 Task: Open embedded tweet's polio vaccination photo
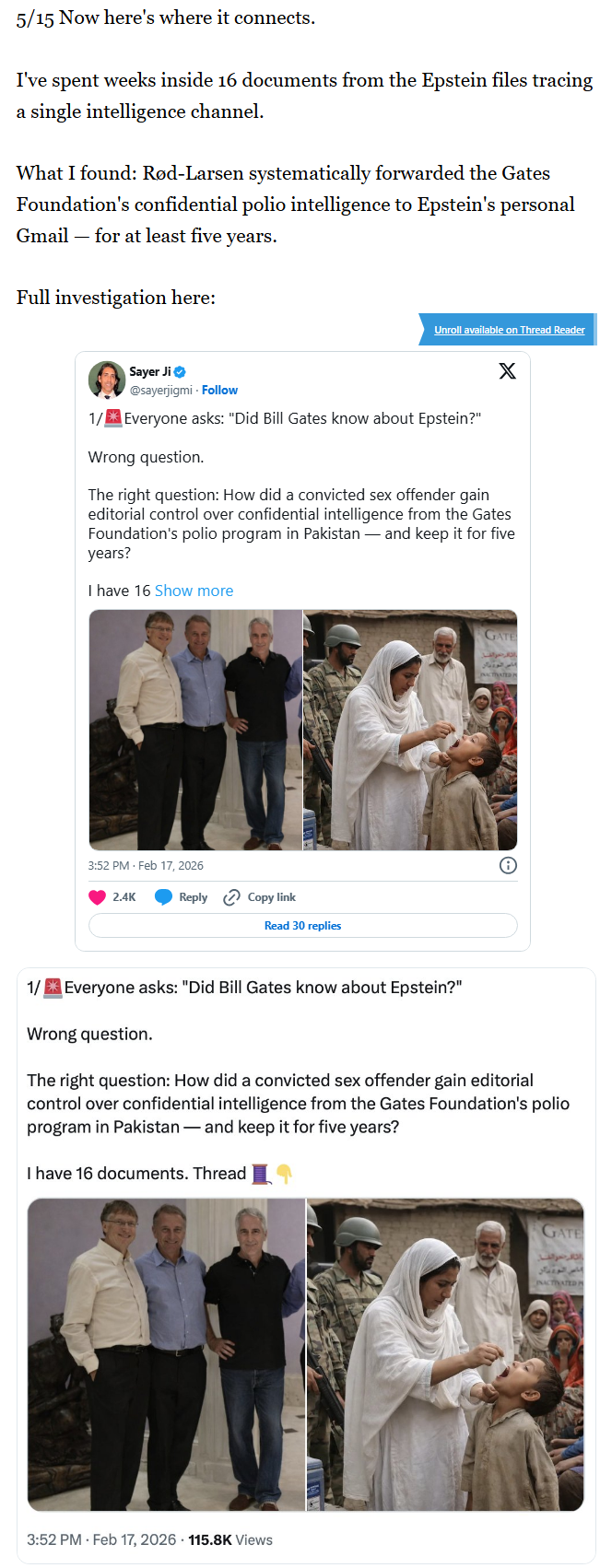pos(410,730)
